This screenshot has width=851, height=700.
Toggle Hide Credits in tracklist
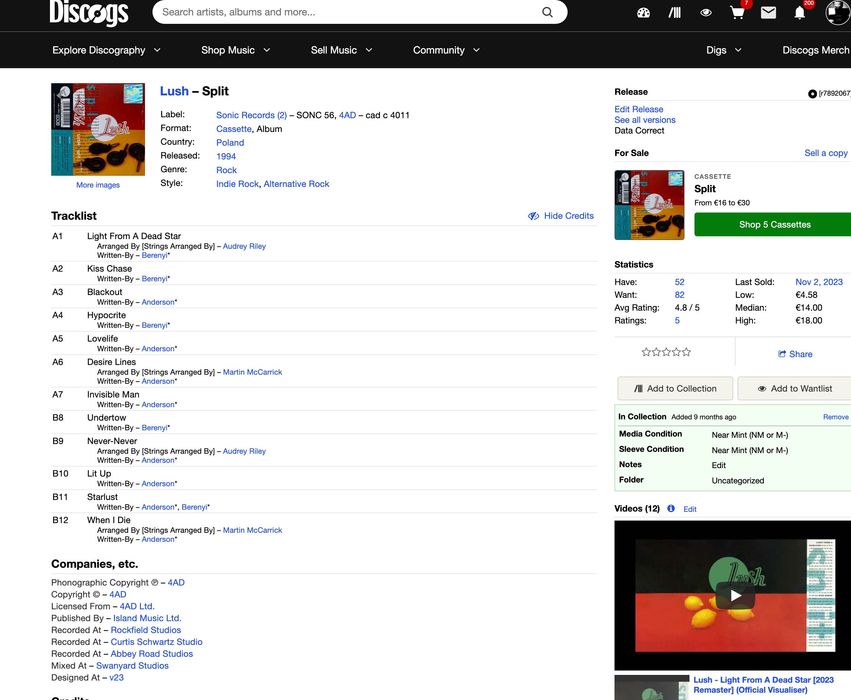[x=561, y=215]
